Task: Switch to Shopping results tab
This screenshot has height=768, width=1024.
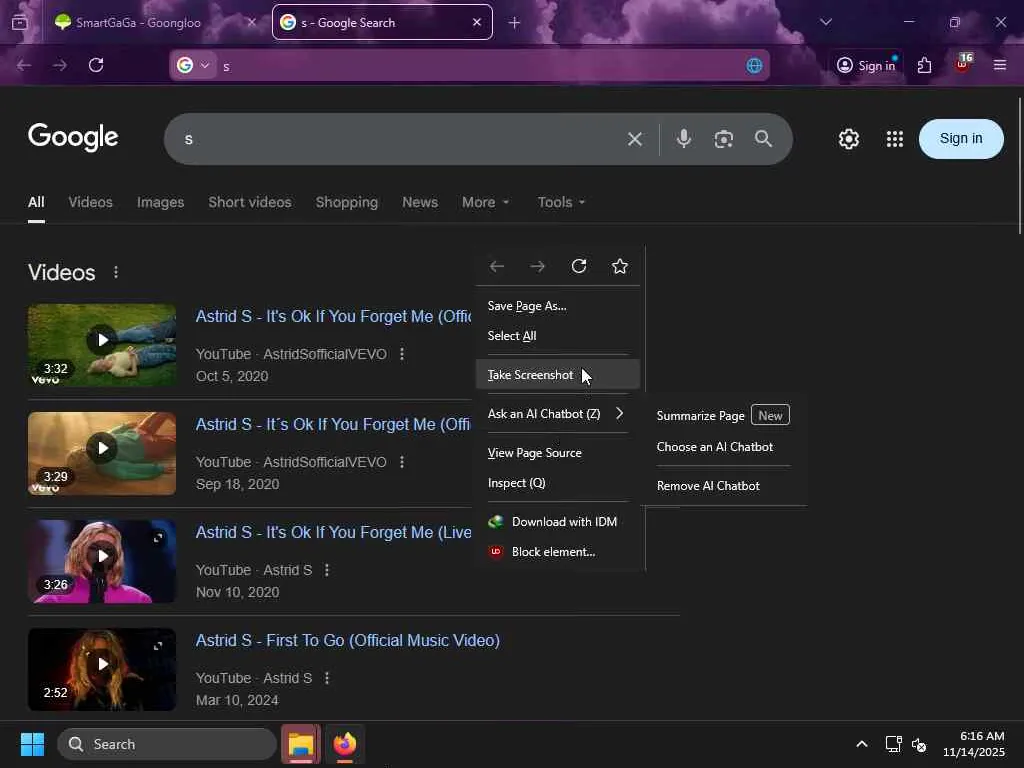Action: [347, 202]
